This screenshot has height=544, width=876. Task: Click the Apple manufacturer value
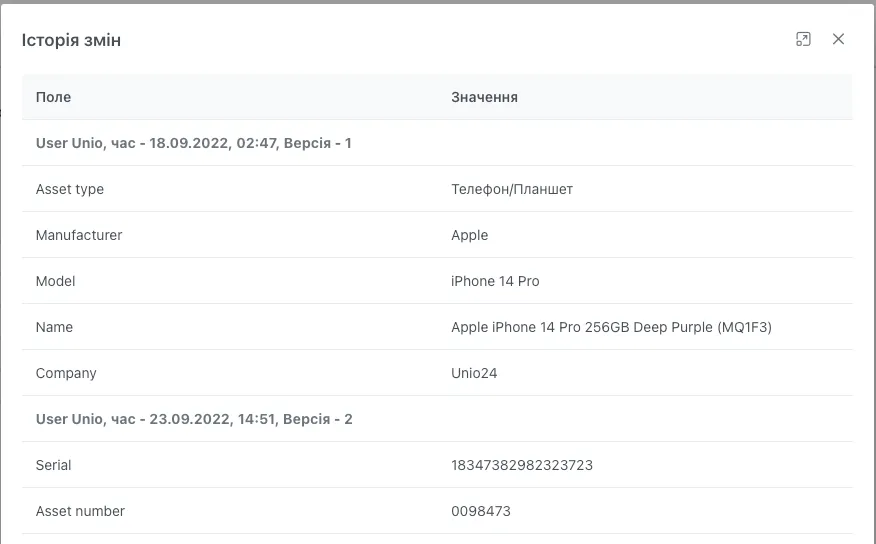coord(470,235)
